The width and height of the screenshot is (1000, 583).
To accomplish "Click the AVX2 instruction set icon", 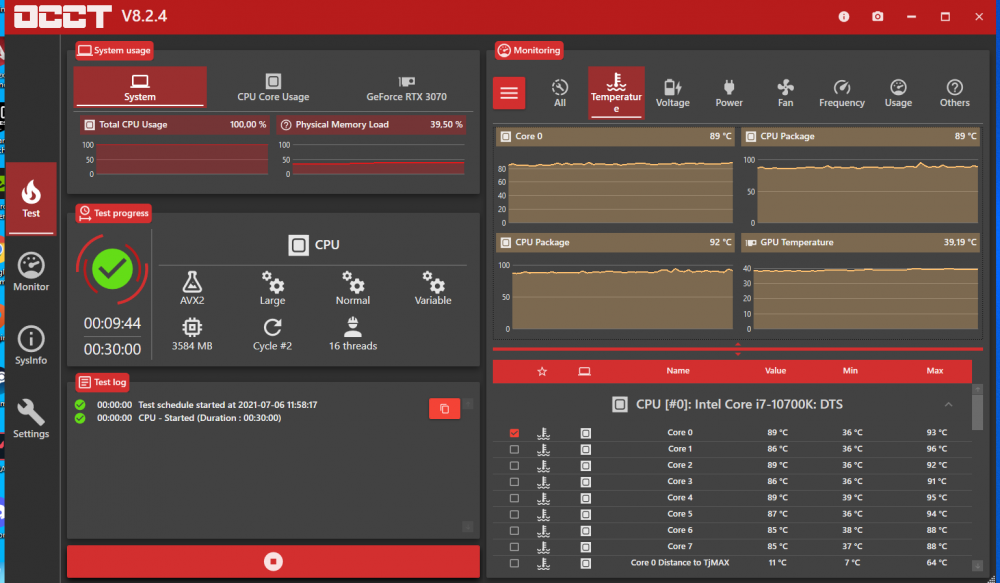I will [192, 281].
